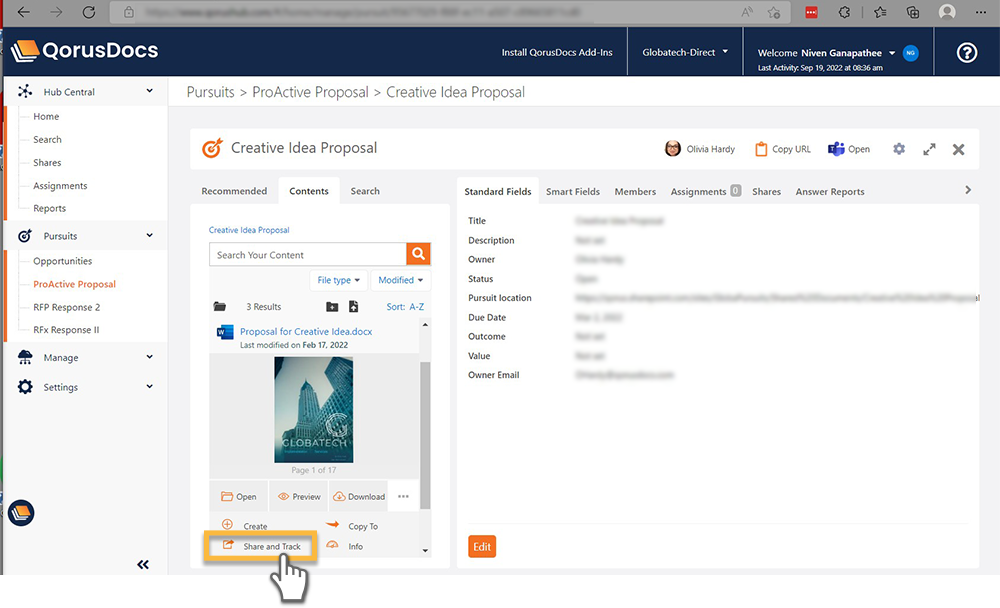Screen dimensions: 1000x608
Task: Go to Opportunities in sidebar
Action: coord(62,261)
